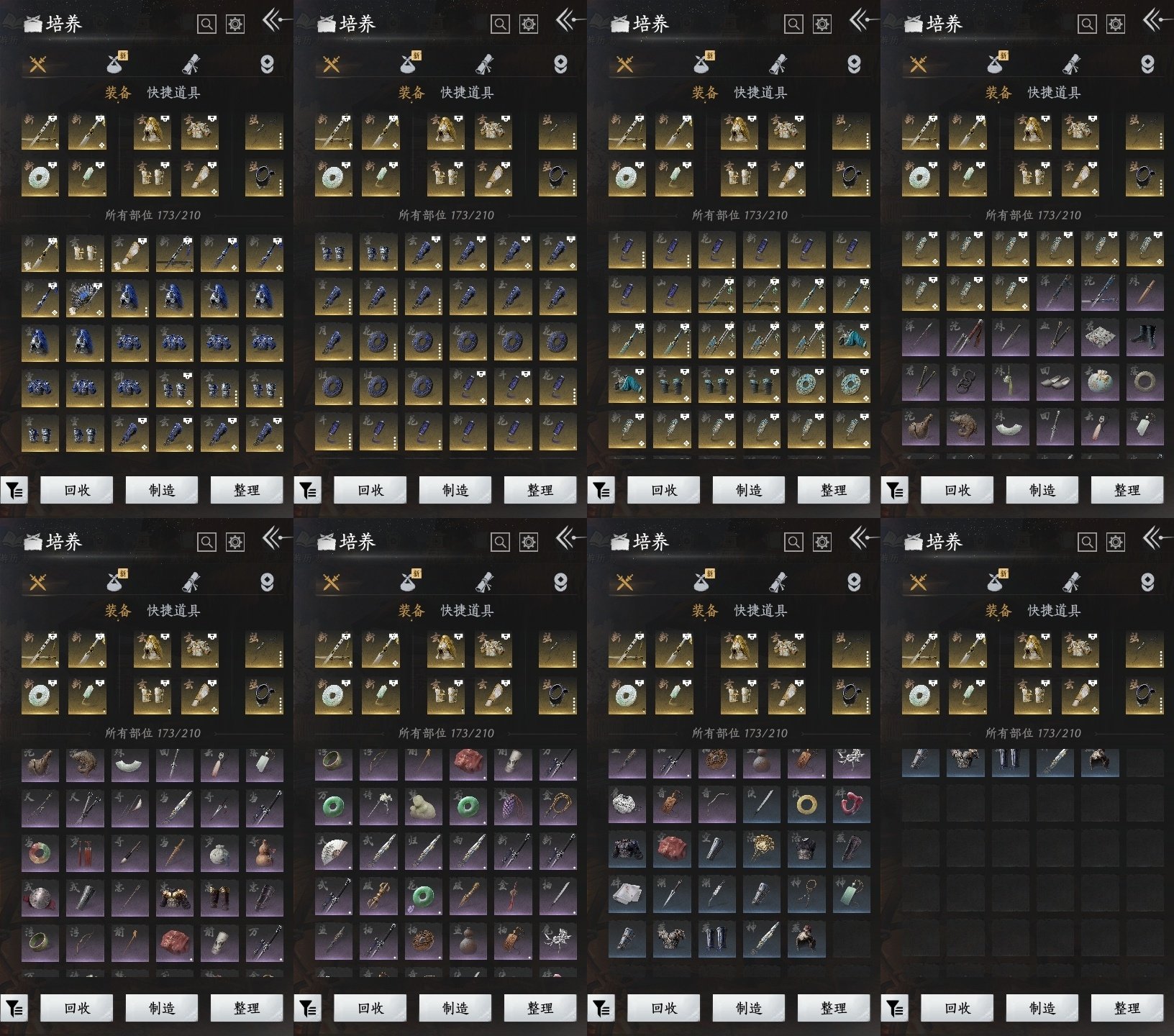Select white shoes item in top-right panel
This screenshot has width=1174, height=1036.
point(1055,381)
